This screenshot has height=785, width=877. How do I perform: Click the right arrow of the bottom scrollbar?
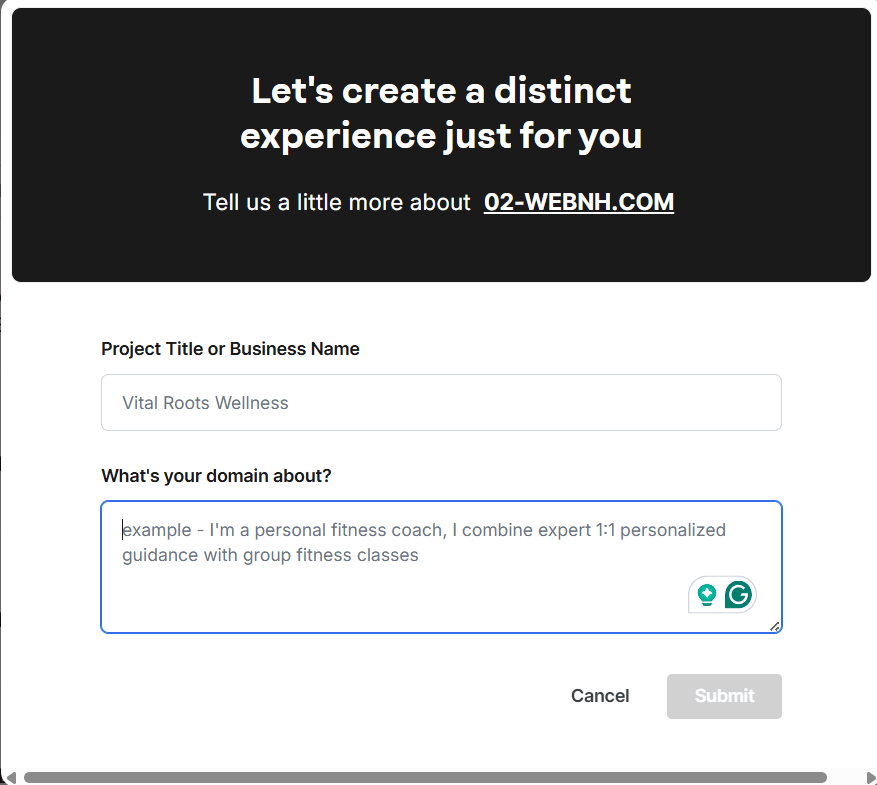click(869, 776)
